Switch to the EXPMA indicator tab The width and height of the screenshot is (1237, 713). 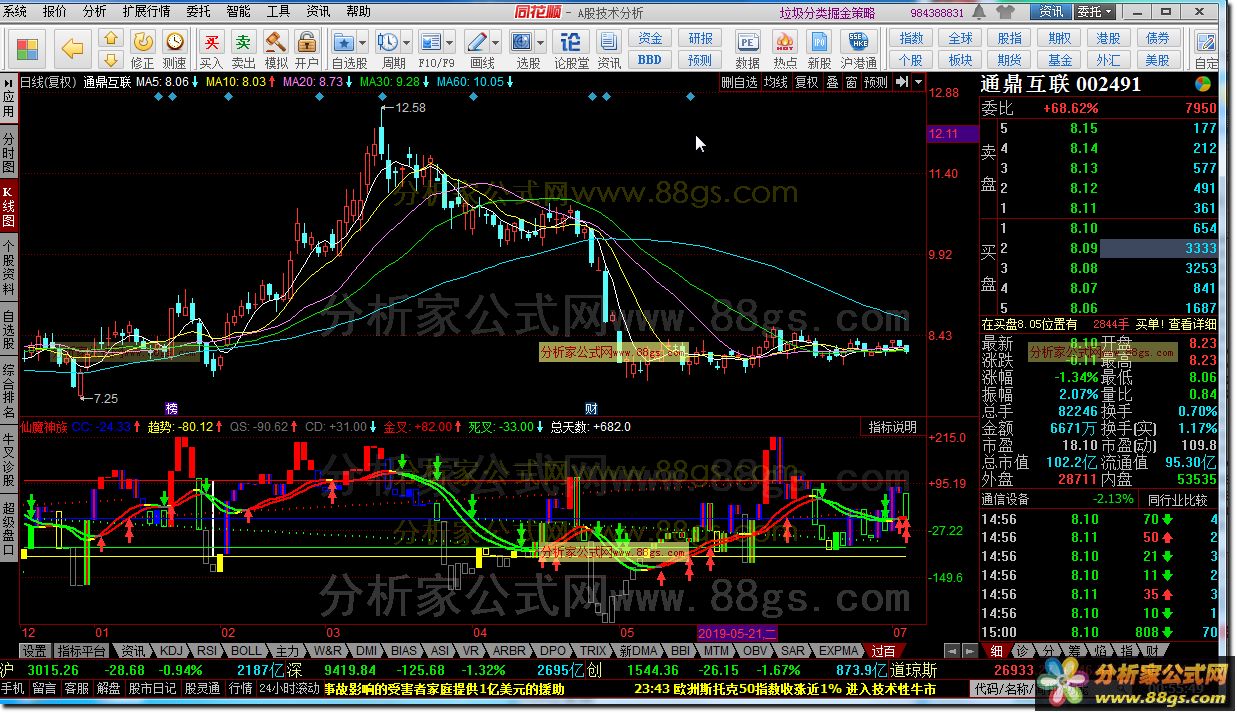click(839, 651)
